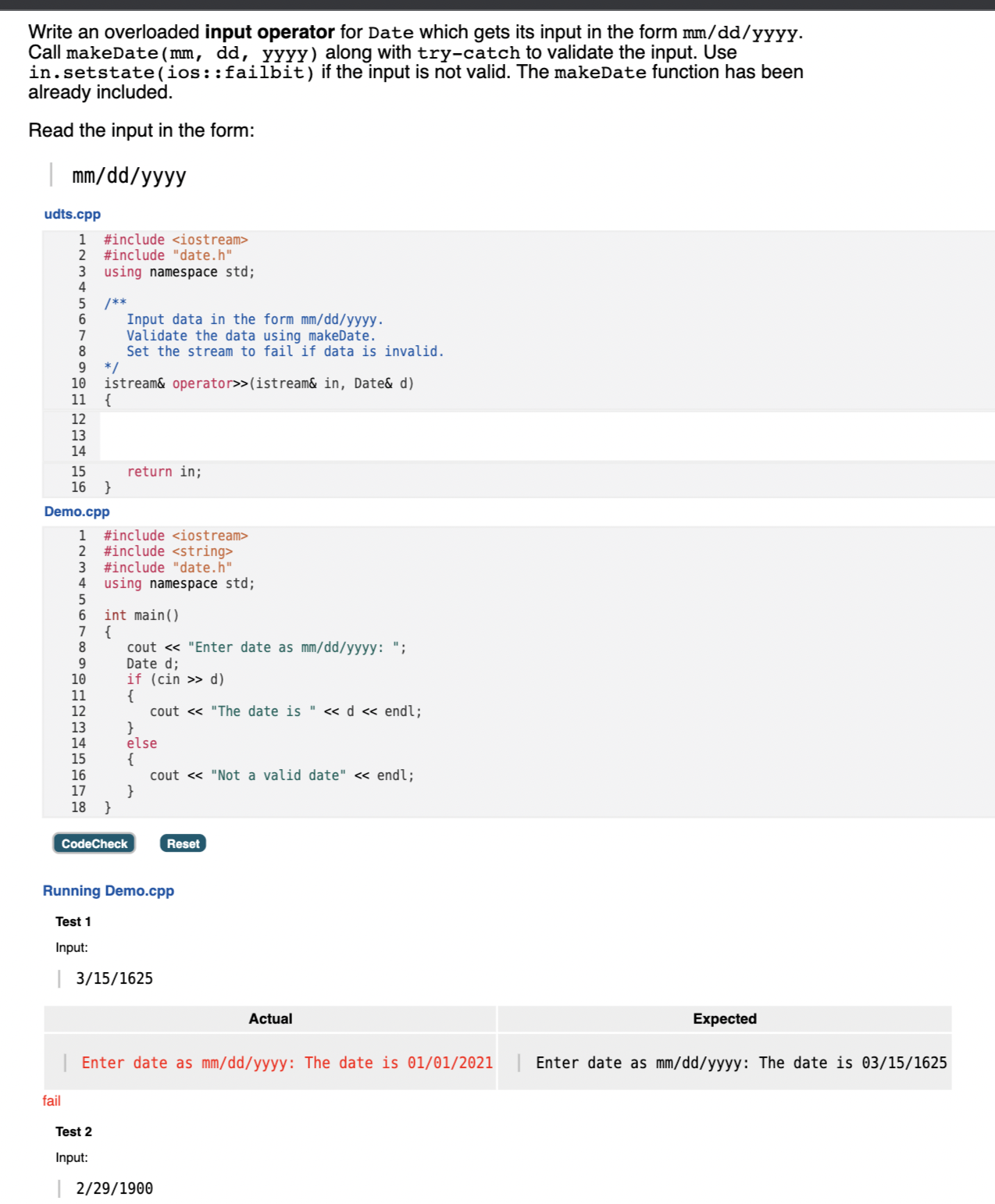Click the Test 1 input 3/15/1625
This screenshot has width=995, height=1204.
114,978
